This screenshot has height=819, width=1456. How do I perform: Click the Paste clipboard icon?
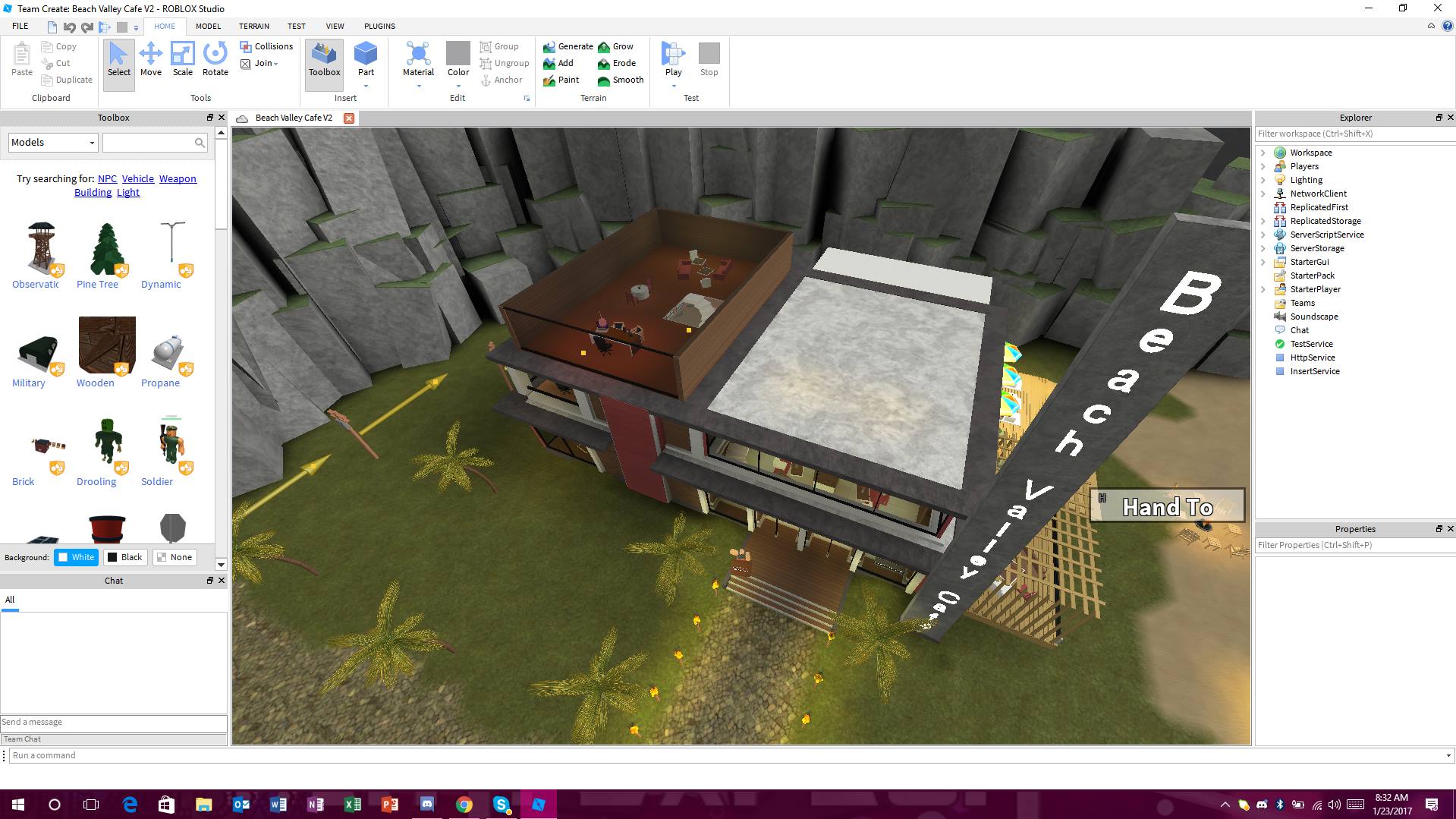pos(22,59)
